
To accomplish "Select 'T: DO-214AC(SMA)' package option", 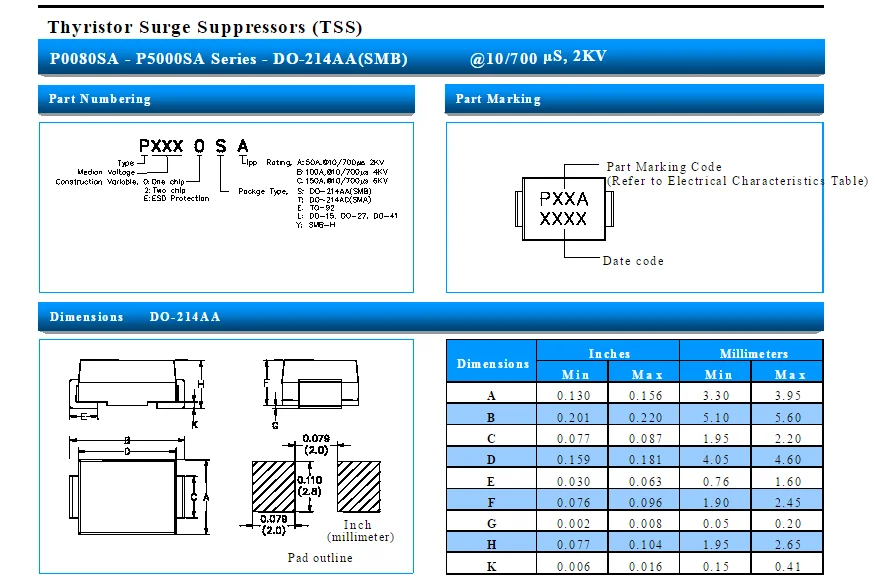I will 334,199.
